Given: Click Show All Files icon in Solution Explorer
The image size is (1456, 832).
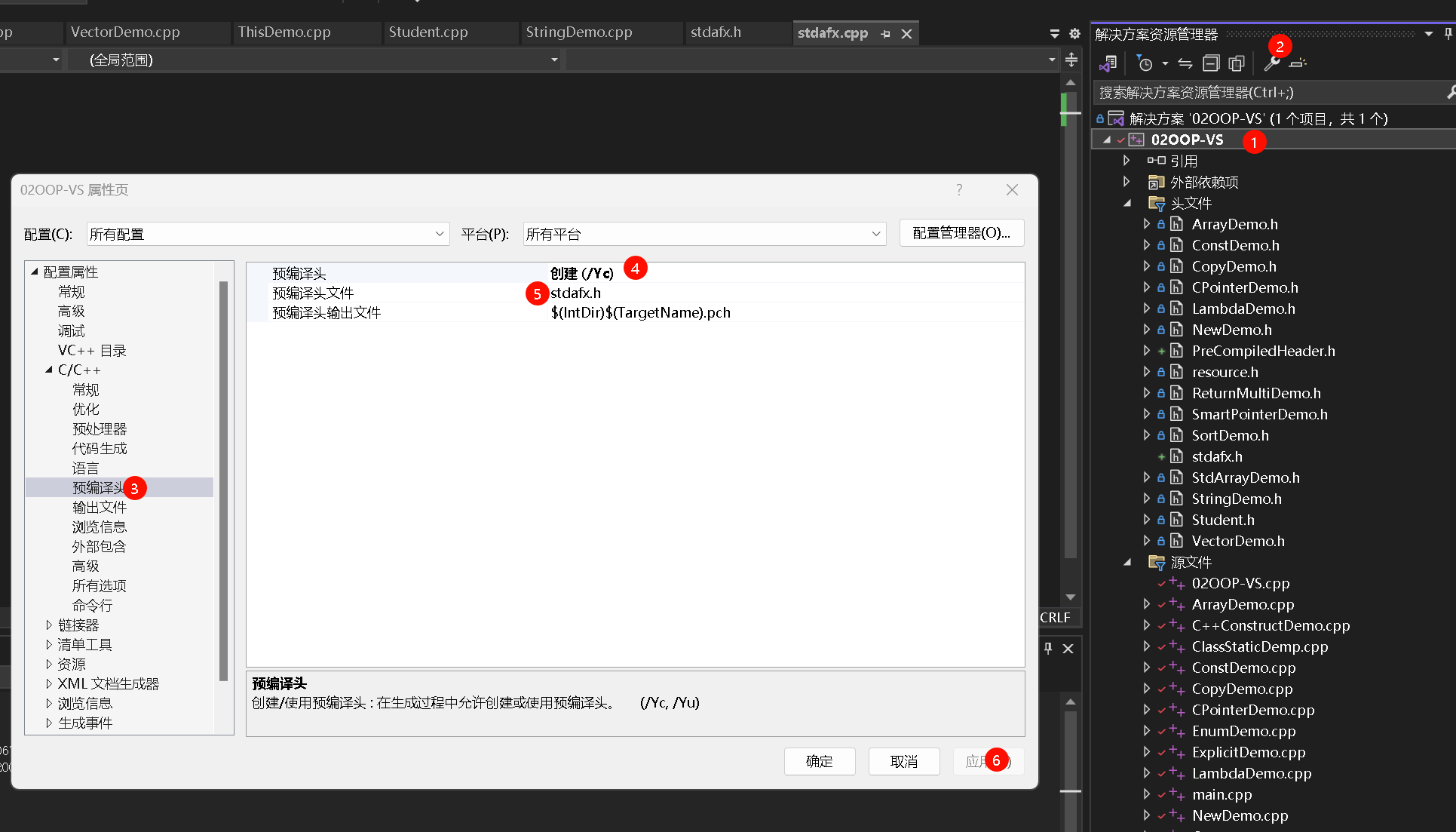Looking at the screenshot, I should (x=1237, y=63).
